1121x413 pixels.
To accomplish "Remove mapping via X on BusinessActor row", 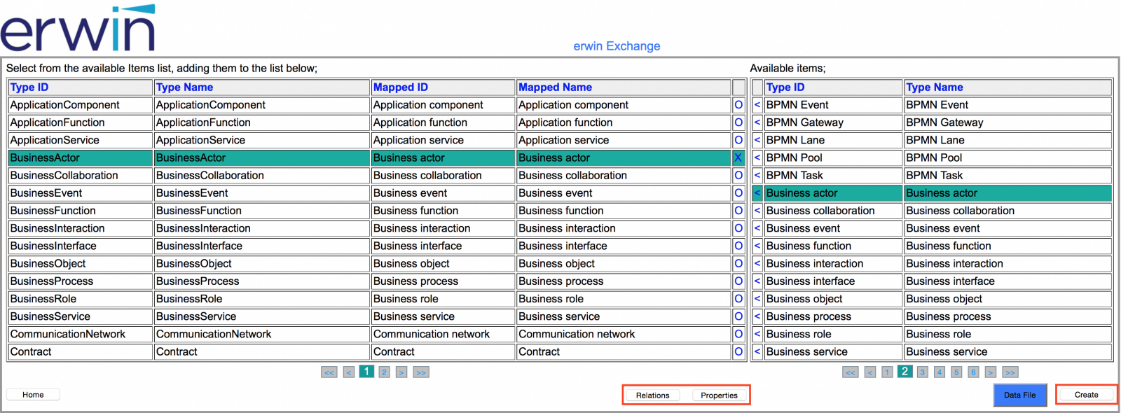I will pyautogui.click(x=739, y=158).
